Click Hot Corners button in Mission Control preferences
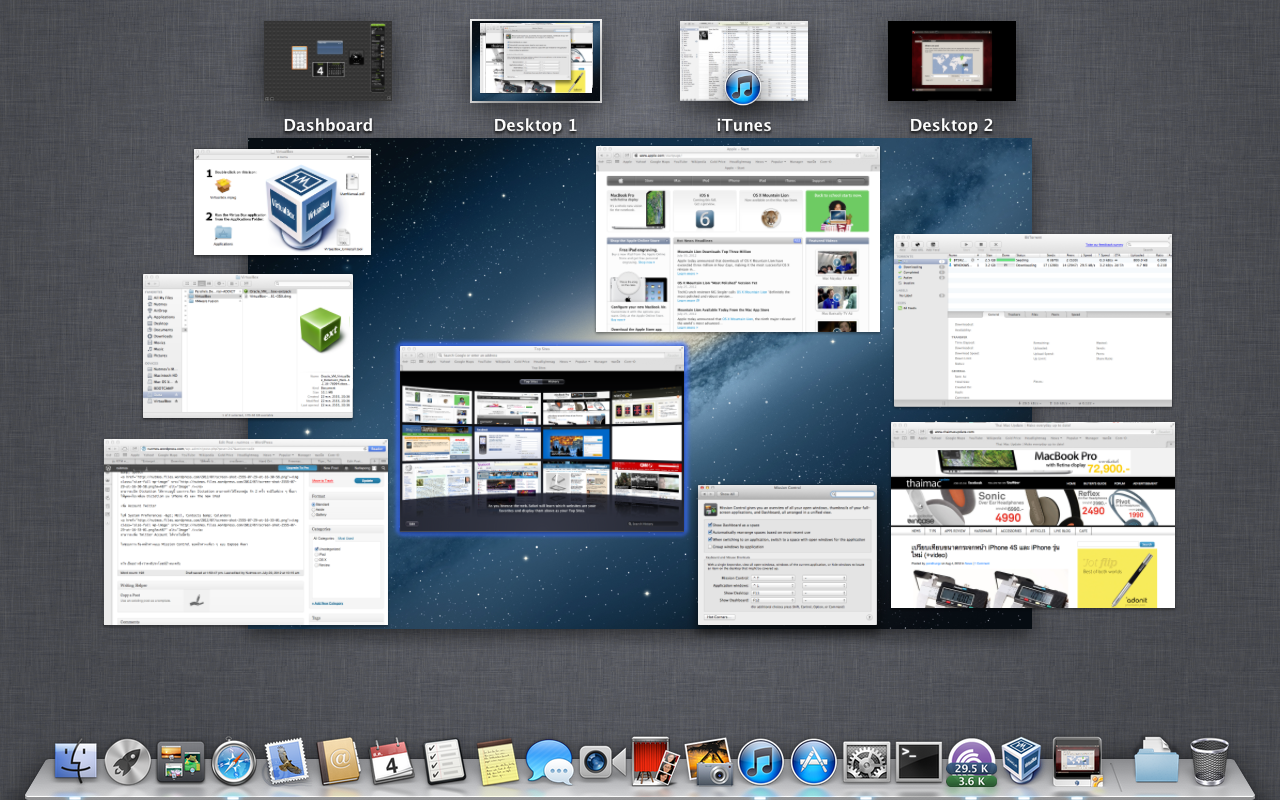The height and width of the screenshot is (800, 1280). (719, 617)
